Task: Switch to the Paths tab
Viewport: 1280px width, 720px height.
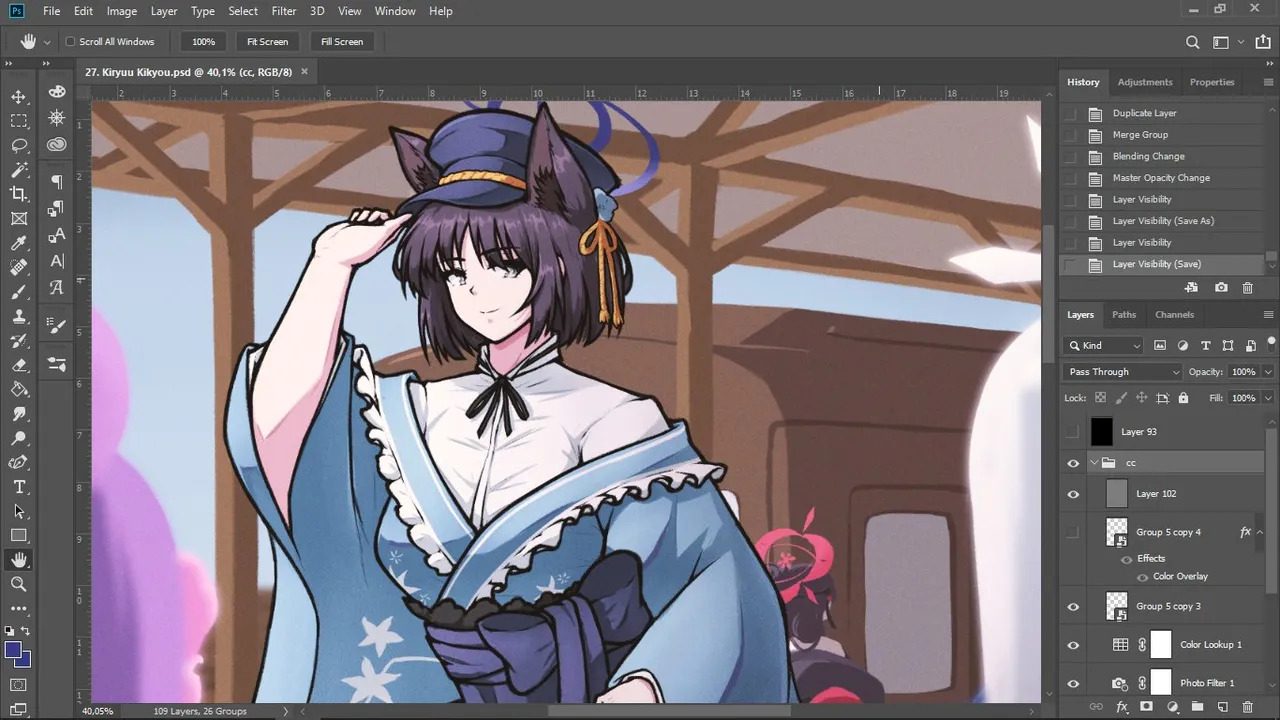Action: [1124, 315]
